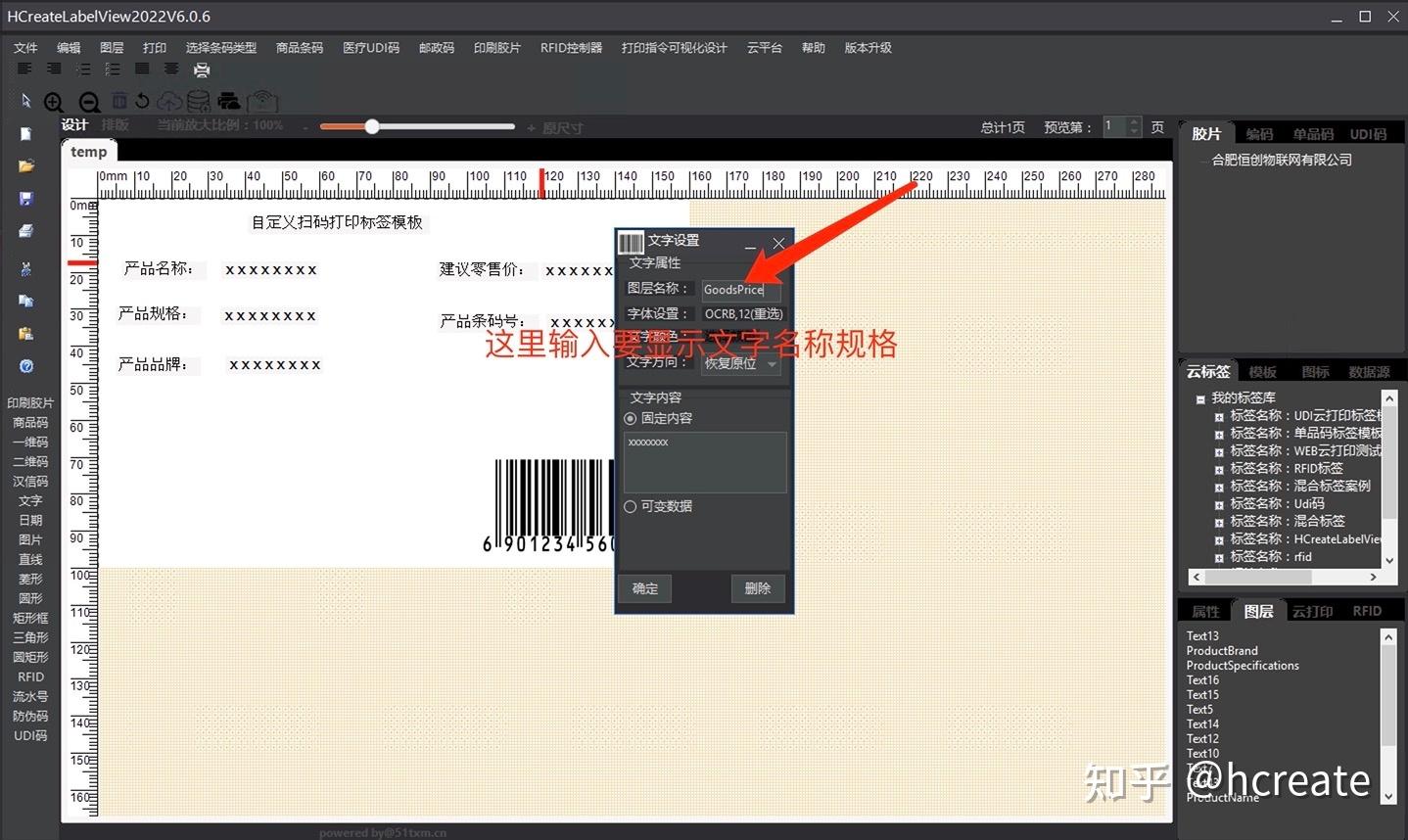Select the 固定内容 radio option
The width and height of the screenshot is (1408, 840).
click(631, 418)
